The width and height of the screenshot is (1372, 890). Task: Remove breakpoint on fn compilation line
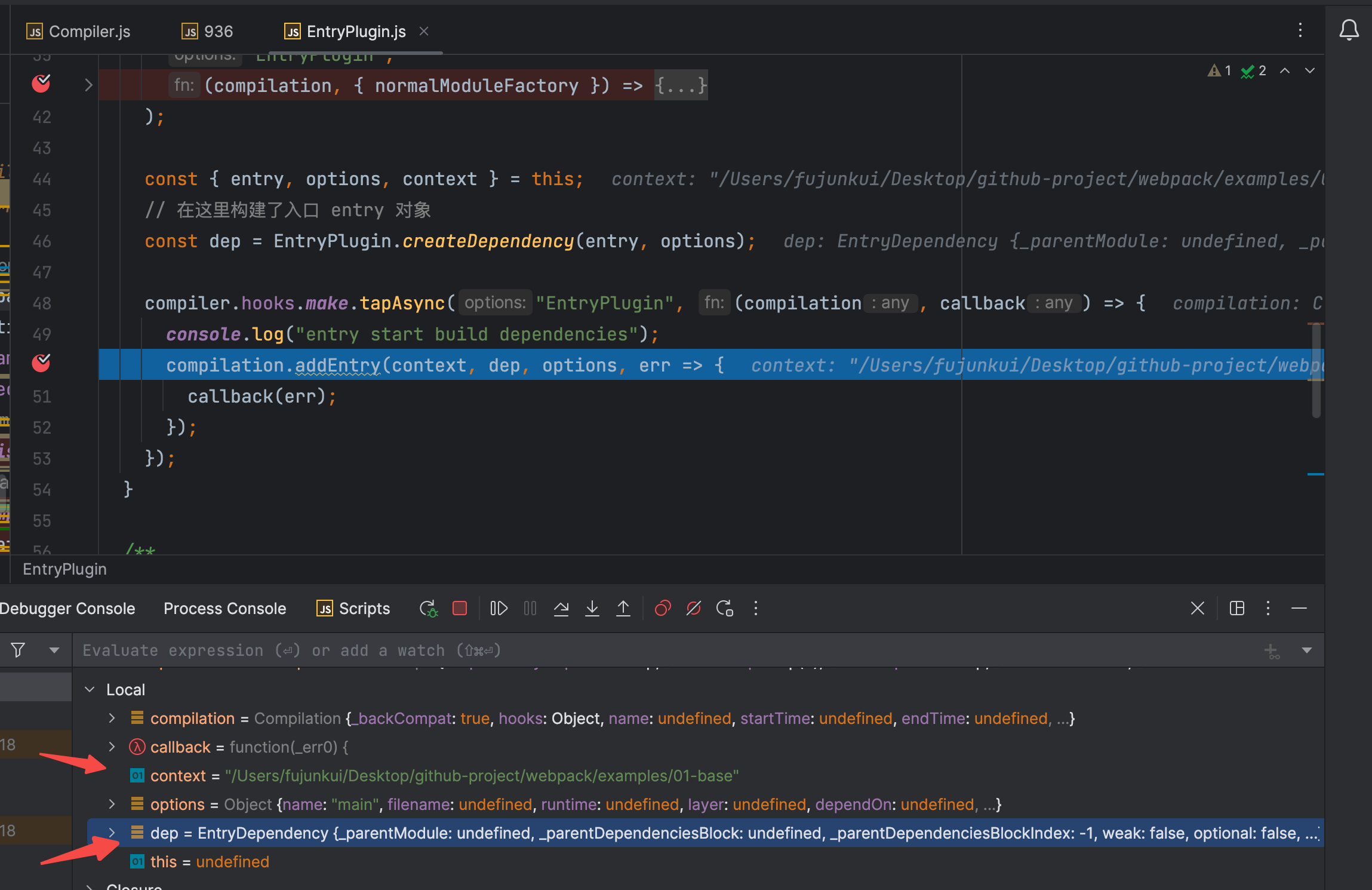pos(41,84)
